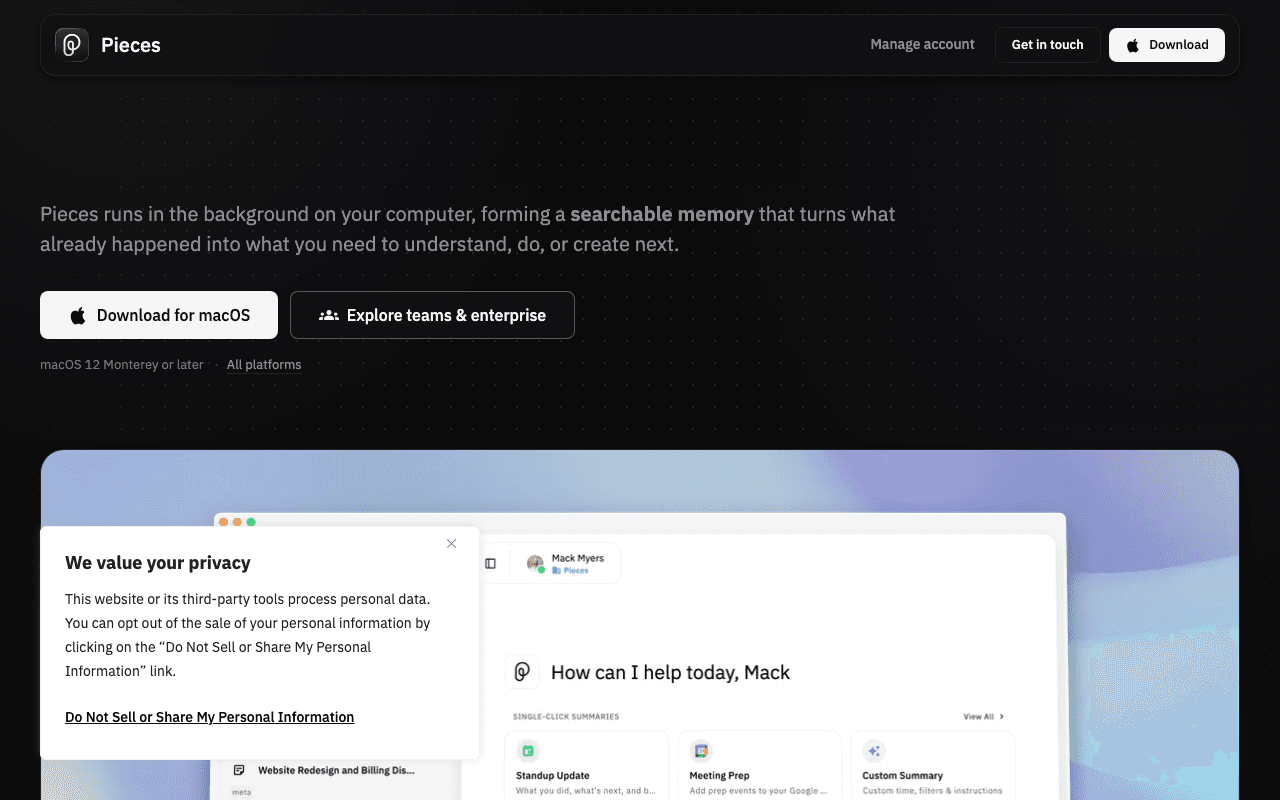Open 'Do Not Sell or Share My Personal Information'

[210, 717]
